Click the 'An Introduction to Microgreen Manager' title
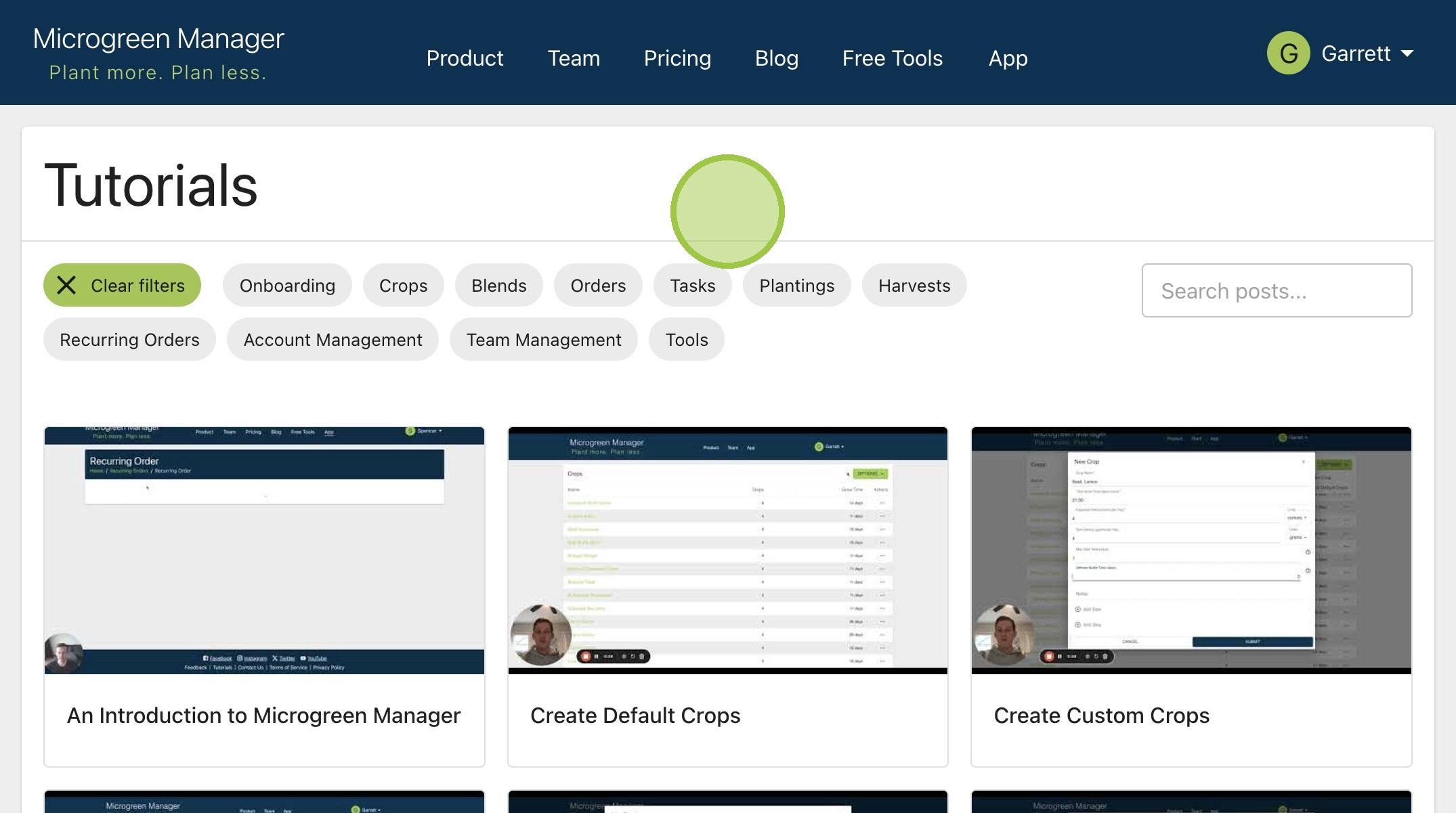Viewport: 1456px width, 813px height. [x=263, y=716]
